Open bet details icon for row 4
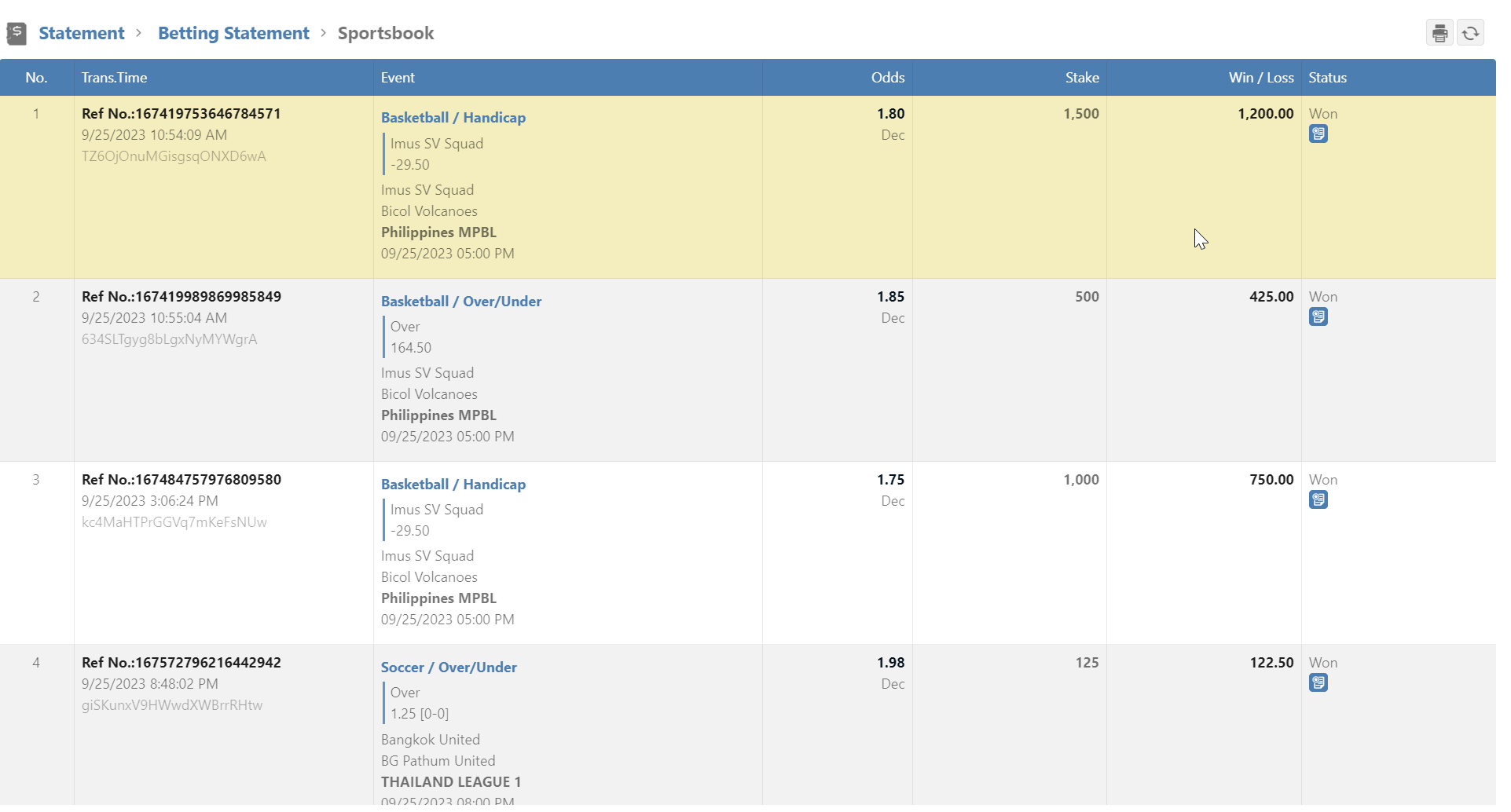 pos(1318,683)
